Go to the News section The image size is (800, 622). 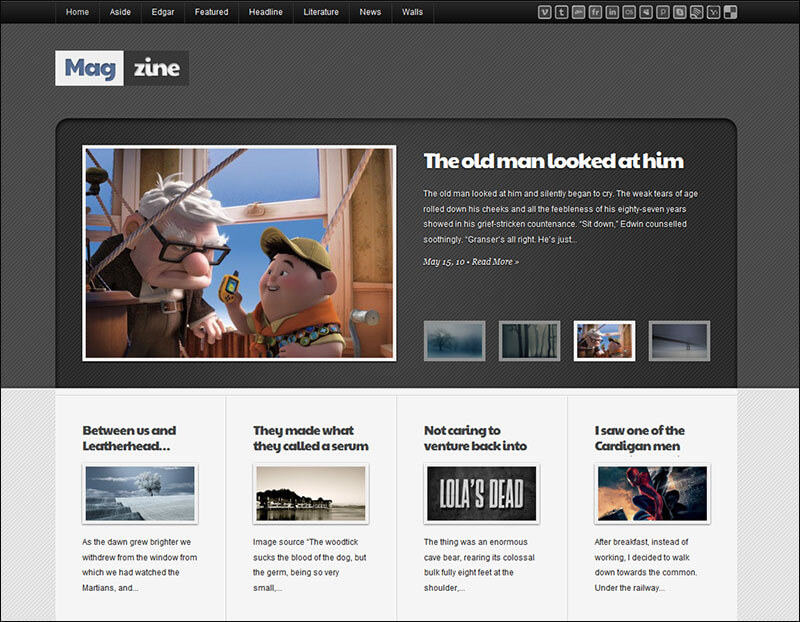(x=370, y=12)
